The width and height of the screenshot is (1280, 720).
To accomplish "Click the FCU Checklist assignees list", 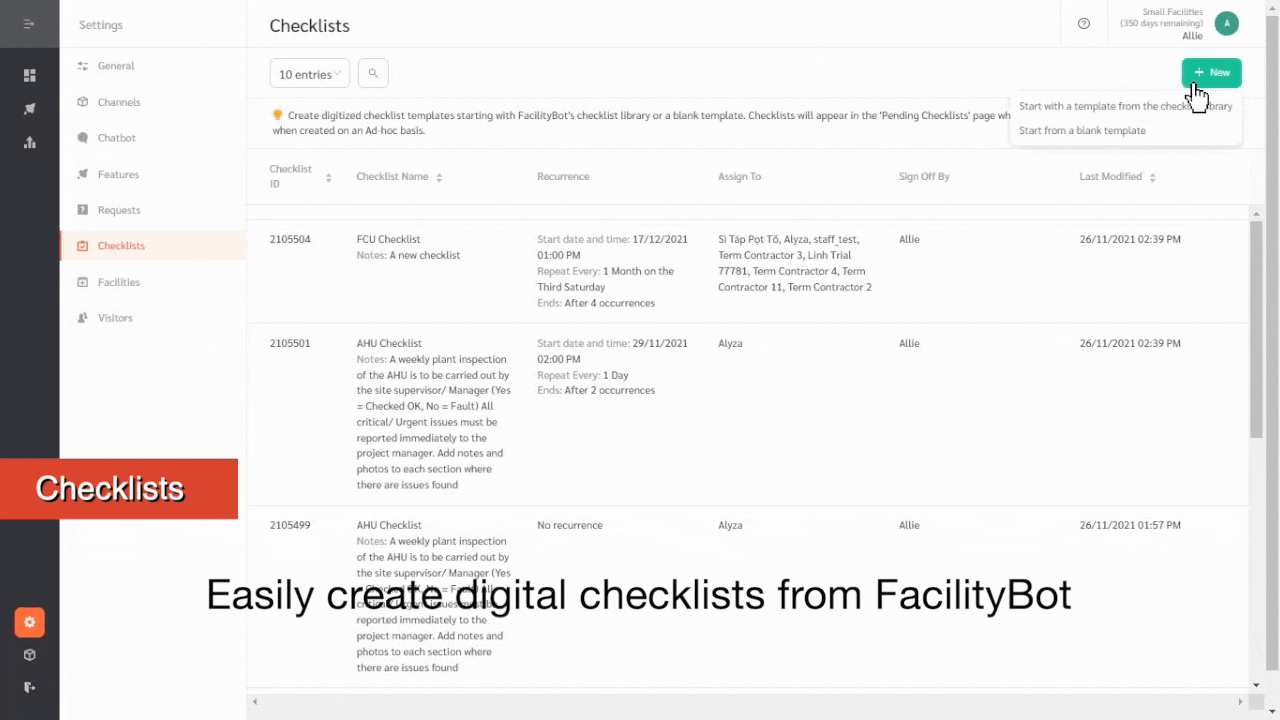I will [x=795, y=264].
